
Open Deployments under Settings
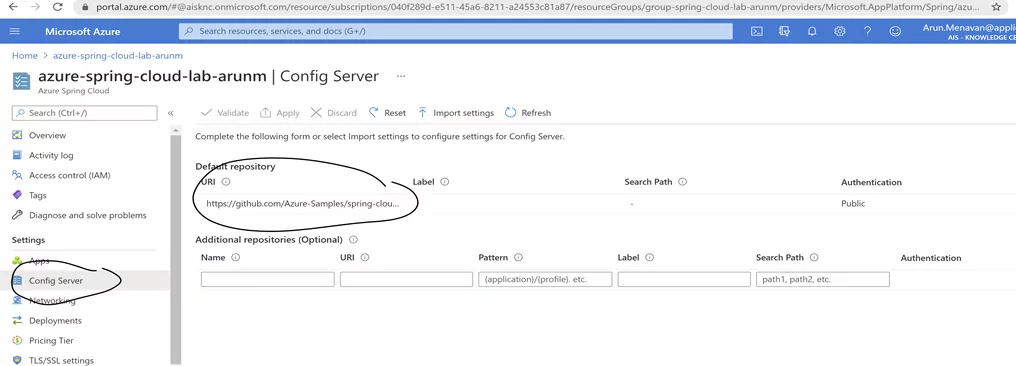click(x=55, y=321)
